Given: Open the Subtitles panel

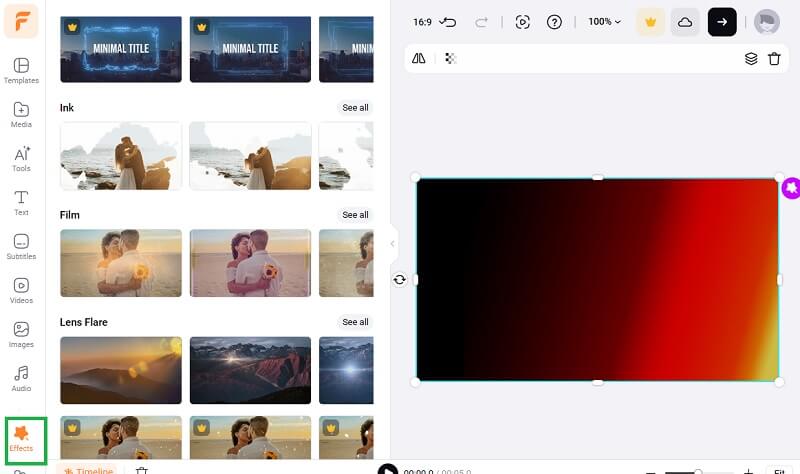Looking at the screenshot, I should click(21, 246).
